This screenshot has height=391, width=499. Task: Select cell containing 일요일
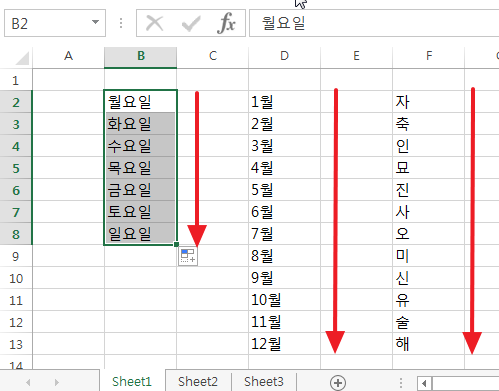tap(141, 234)
